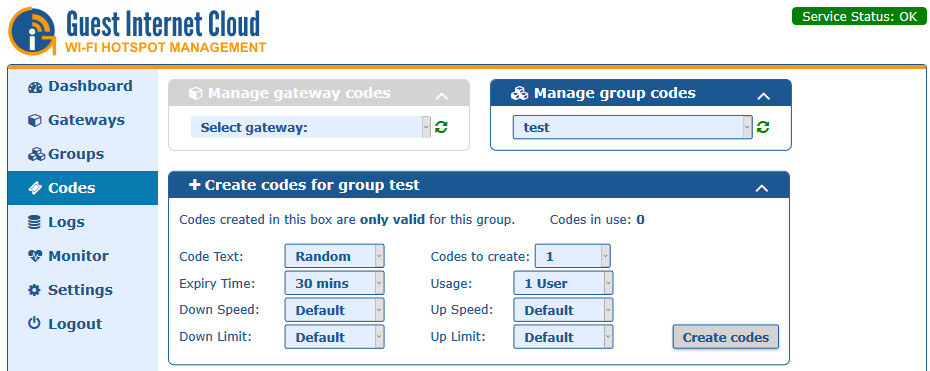Open the Up Limit dropdown
This screenshot has height=371, width=930.
tap(563, 337)
